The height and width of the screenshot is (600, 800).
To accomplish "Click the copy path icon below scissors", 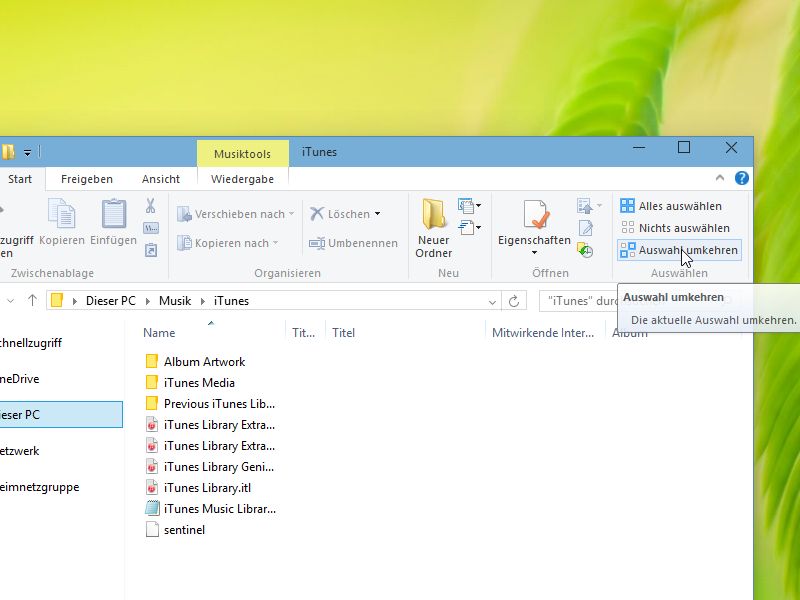I will click(151, 228).
